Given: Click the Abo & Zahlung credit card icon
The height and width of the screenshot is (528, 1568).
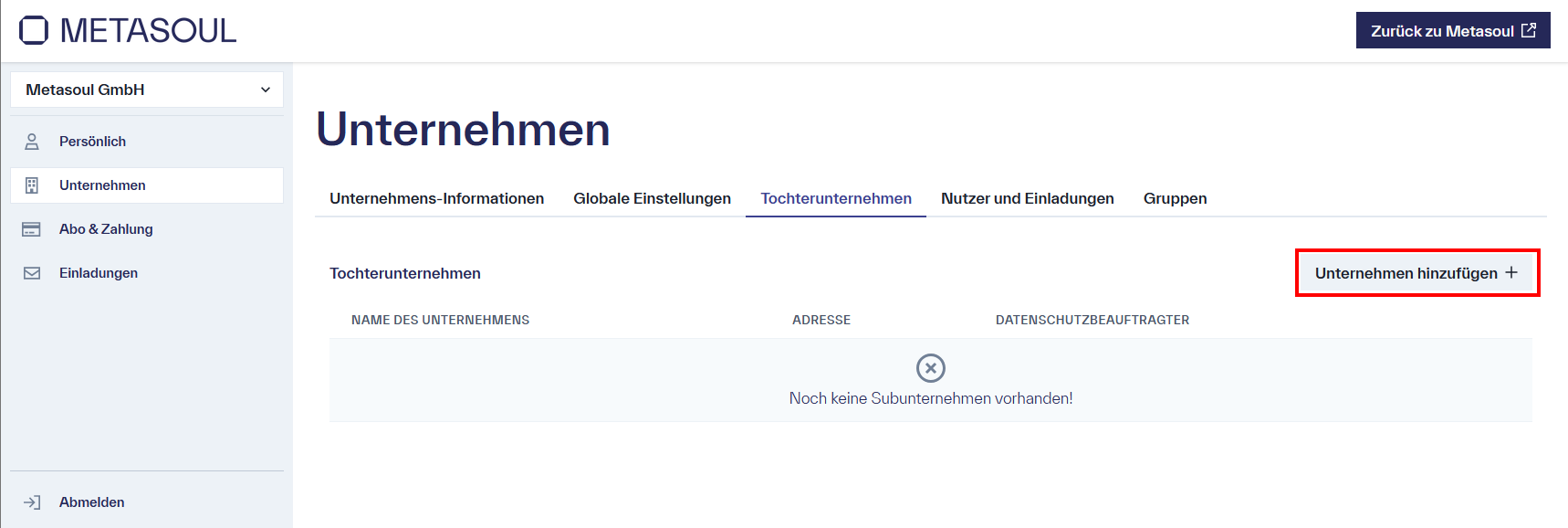Looking at the screenshot, I should pyautogui.click(x=31, y=229).
